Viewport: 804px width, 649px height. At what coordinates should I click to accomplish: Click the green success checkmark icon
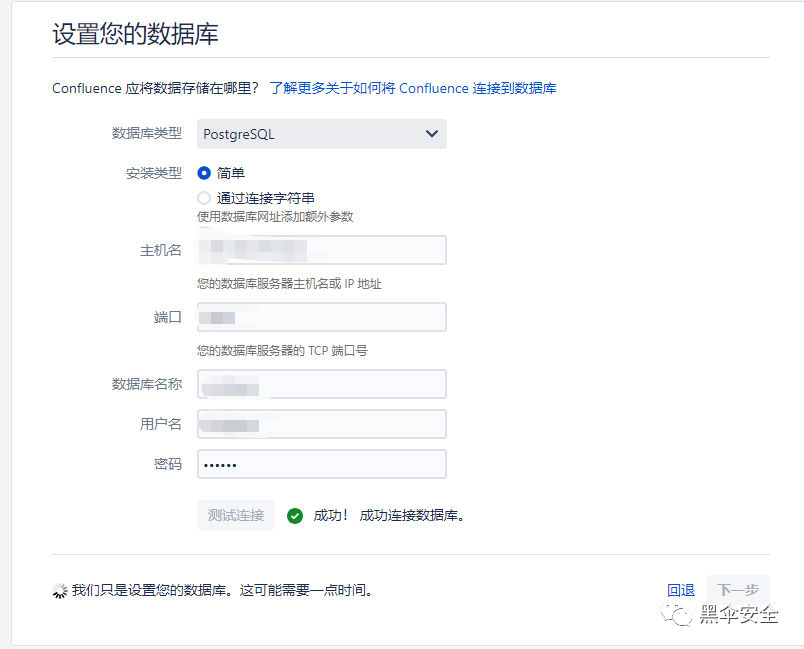tap(295, 516)
